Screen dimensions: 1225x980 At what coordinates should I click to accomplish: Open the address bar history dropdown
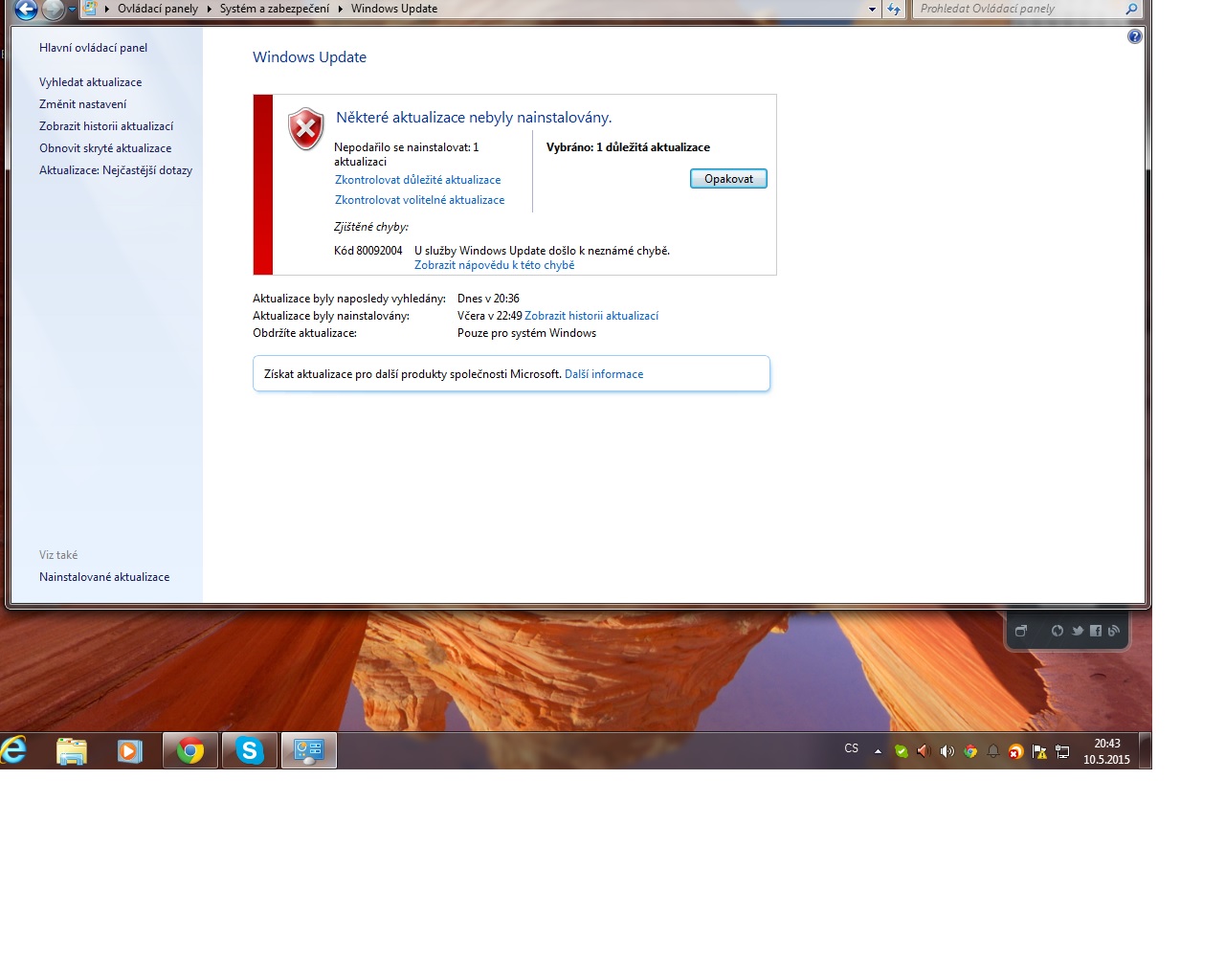click(x=872, y=9)
